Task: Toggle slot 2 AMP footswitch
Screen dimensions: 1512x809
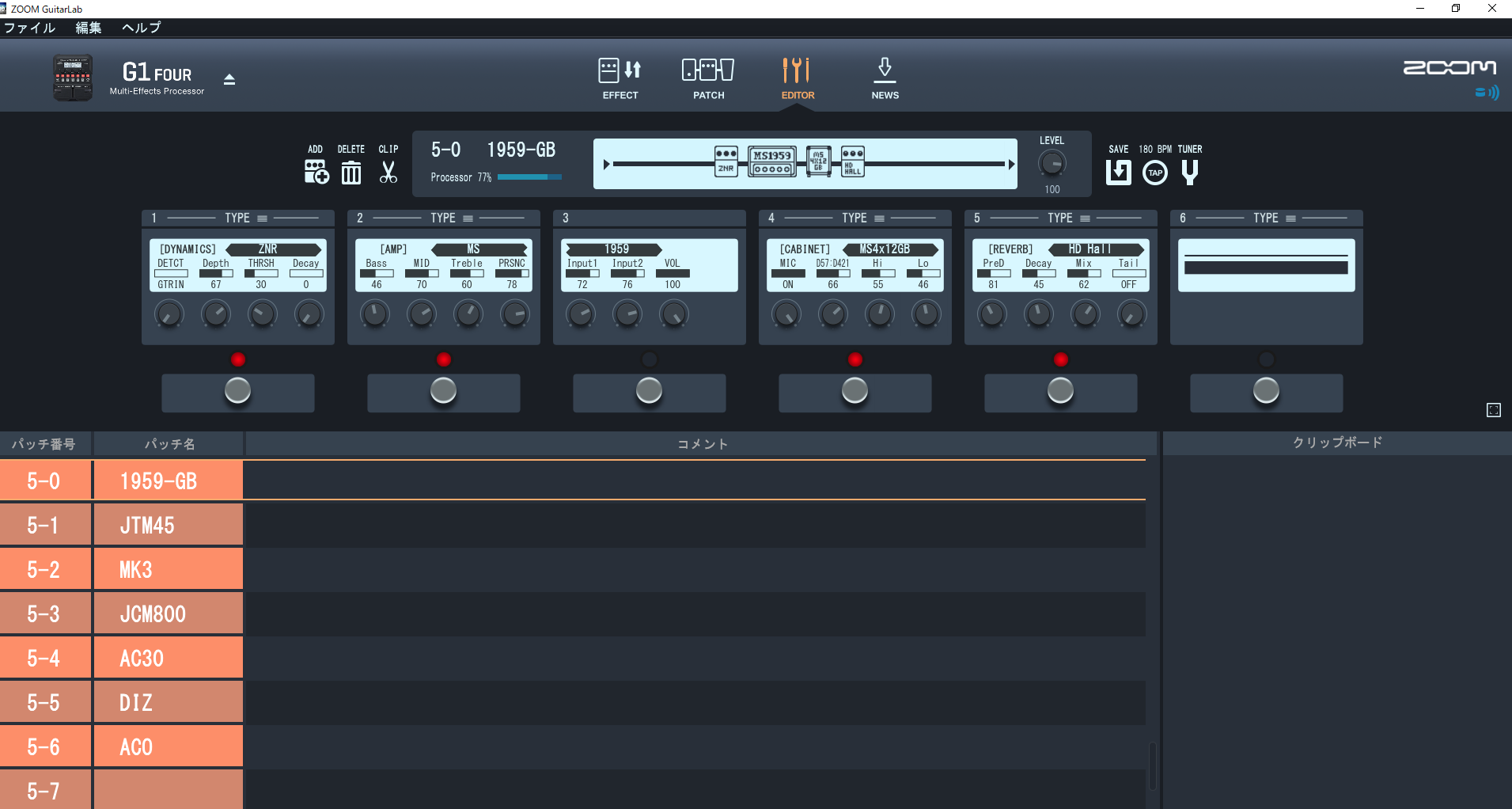Action: (x=444, y=391)
